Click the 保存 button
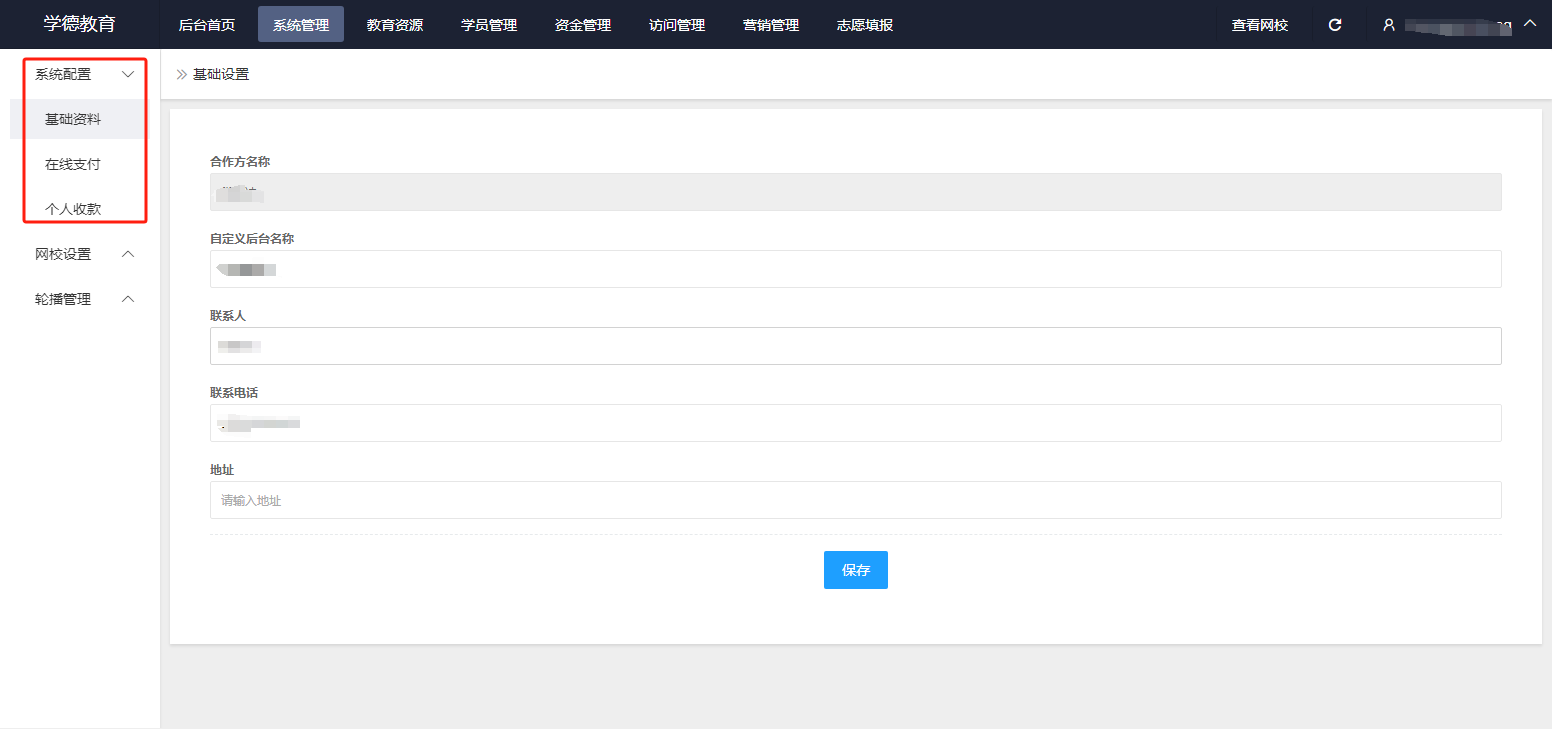The image size is (1552, 729). pyautogui.click(x=856, y=570)
